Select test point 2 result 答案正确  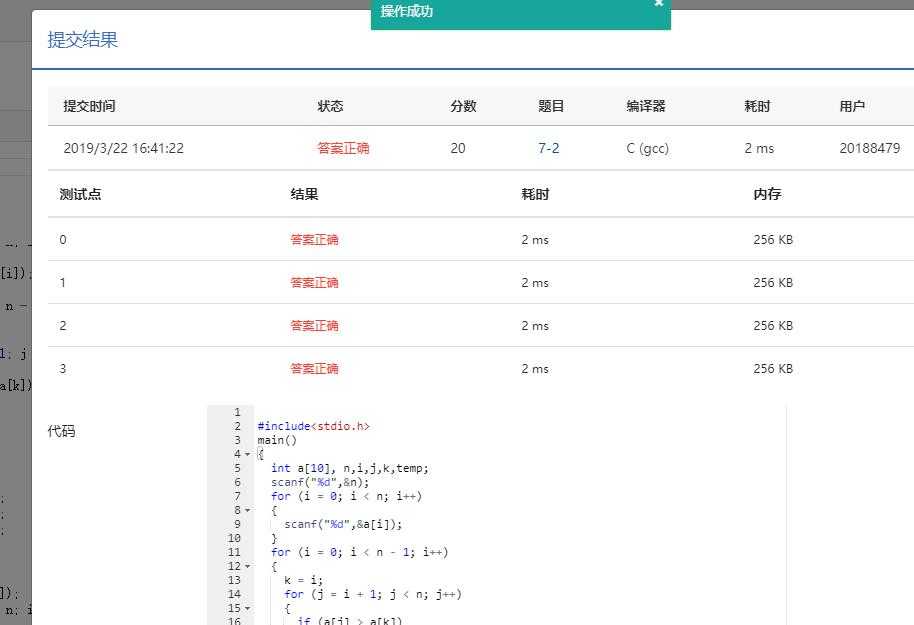[x=314, y=326]
